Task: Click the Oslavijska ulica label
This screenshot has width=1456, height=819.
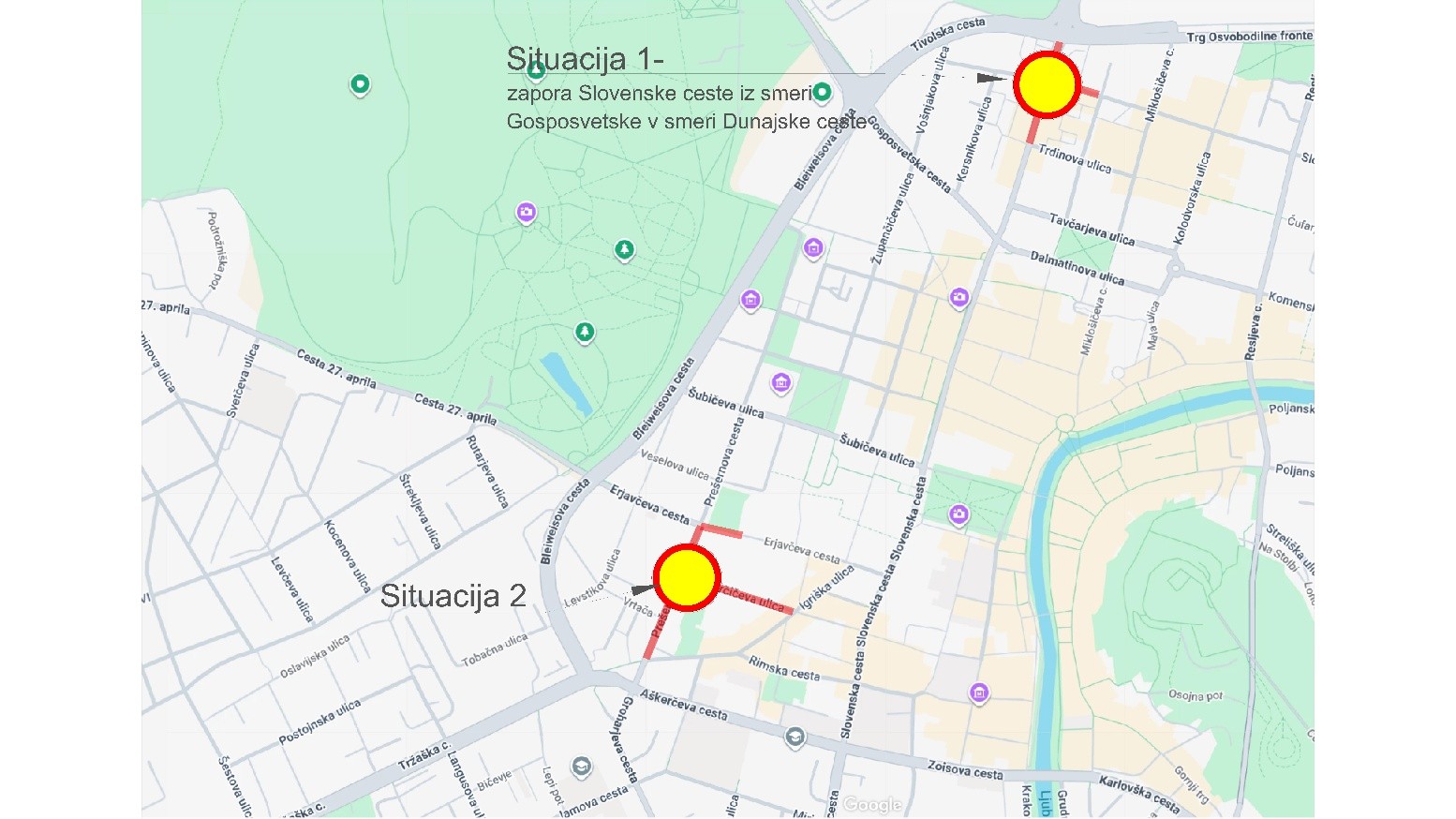Action: click(x=315, y=657)
